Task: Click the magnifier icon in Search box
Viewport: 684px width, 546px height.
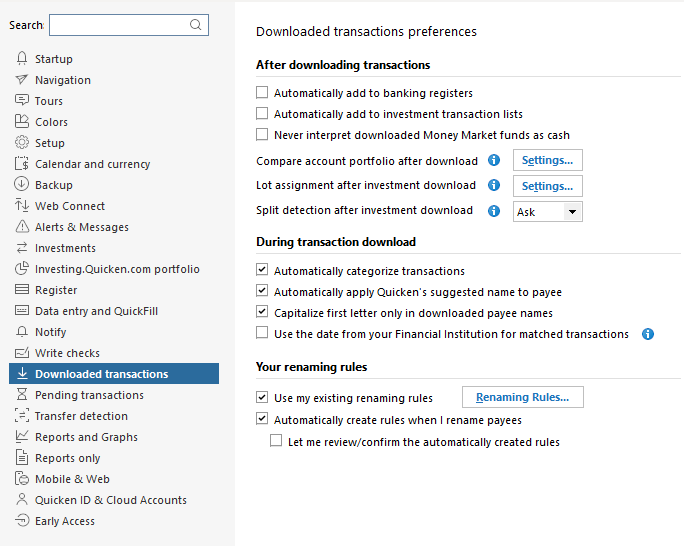Action: (195, 25)
